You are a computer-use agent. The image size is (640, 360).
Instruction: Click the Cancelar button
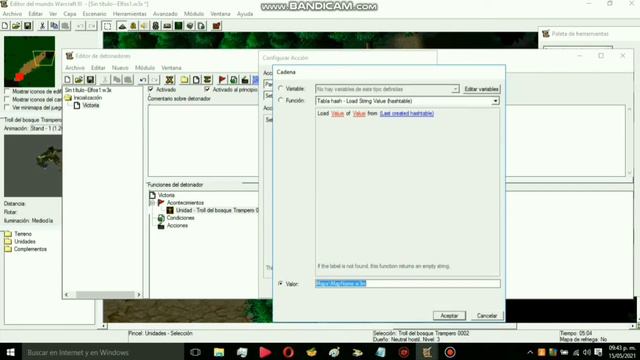[487, 316]
